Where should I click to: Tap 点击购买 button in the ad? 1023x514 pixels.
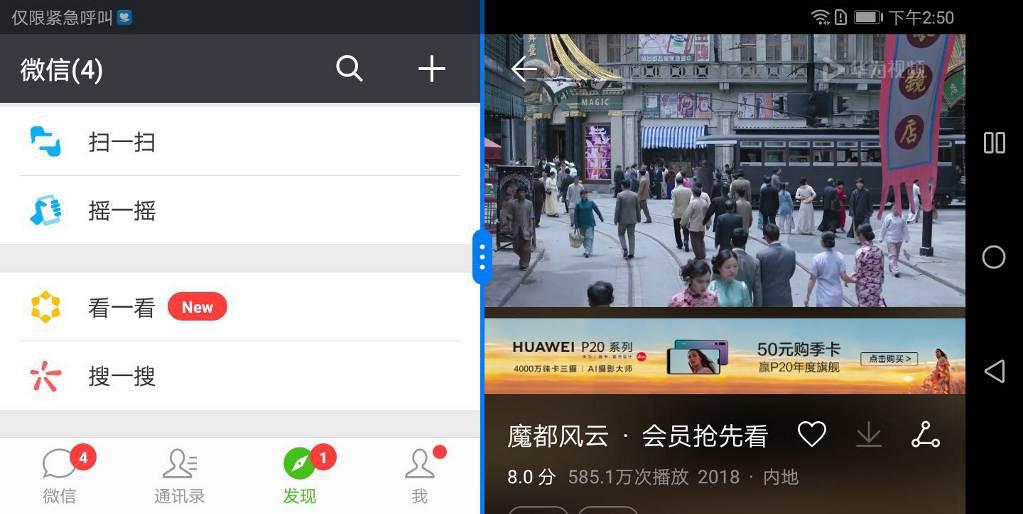pyautogui.click(x=889, y=359)
